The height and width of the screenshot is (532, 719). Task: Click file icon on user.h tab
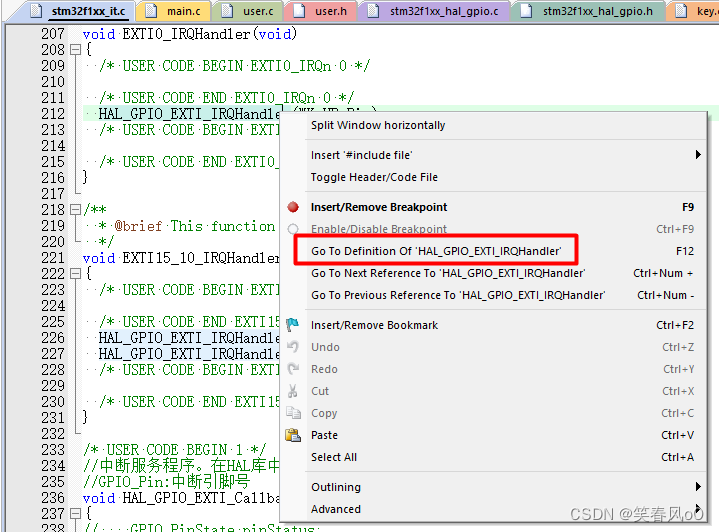tap(299, 11)
